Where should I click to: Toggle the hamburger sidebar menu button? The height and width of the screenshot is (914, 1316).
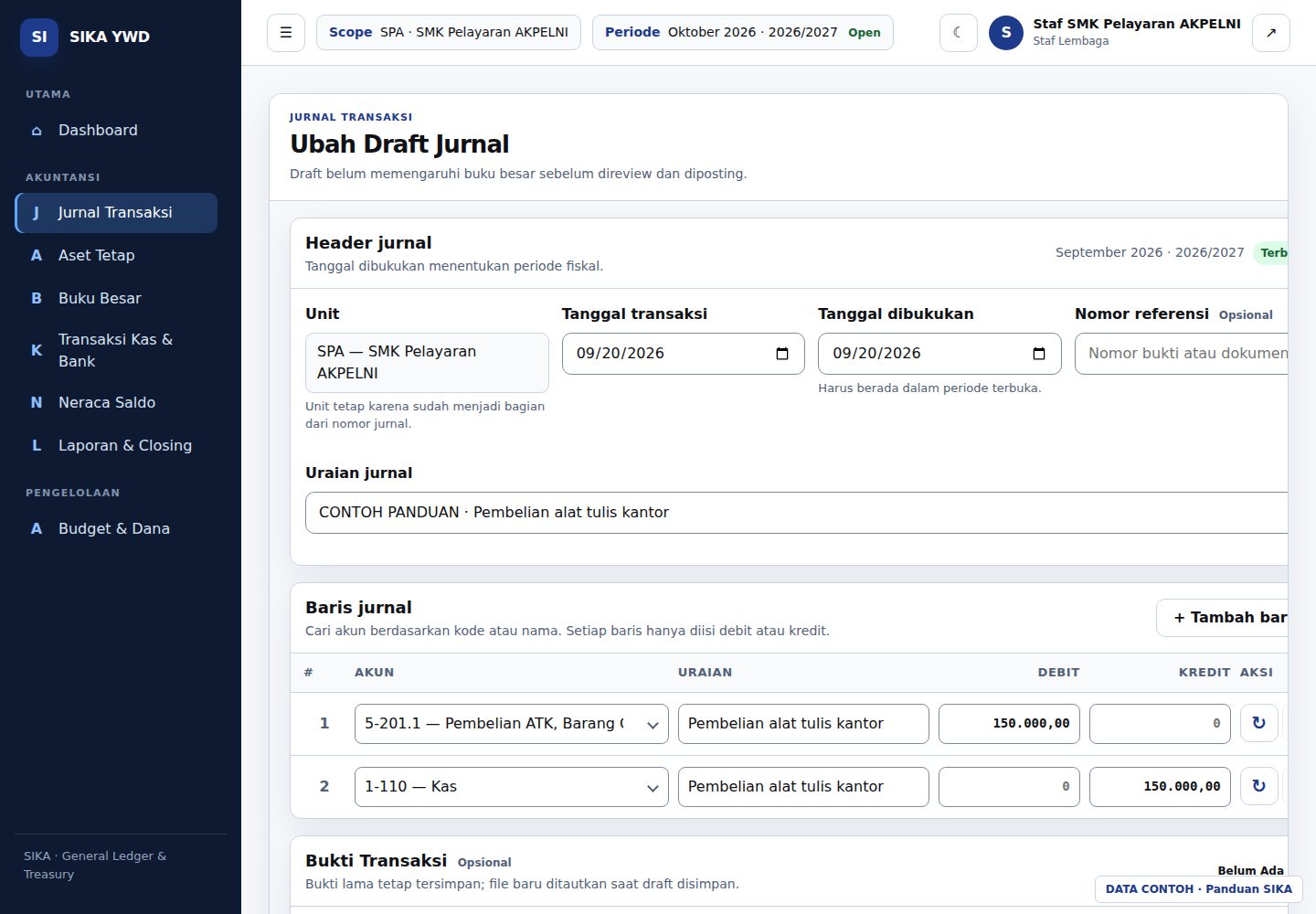(286, 33)
